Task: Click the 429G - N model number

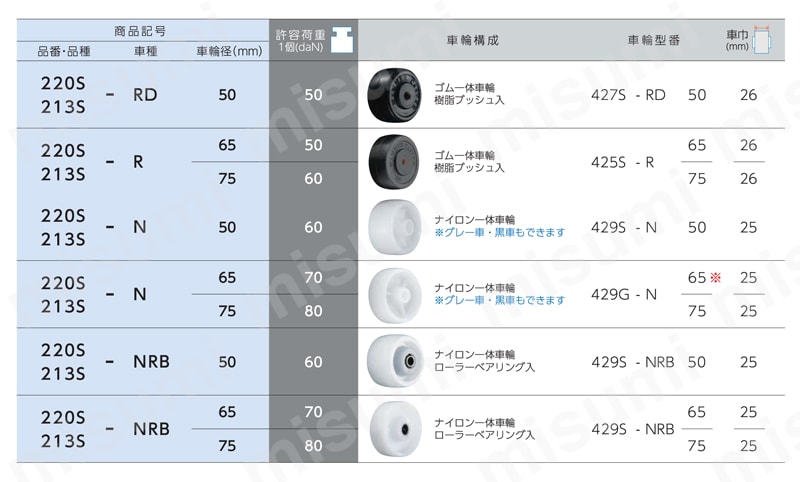Action: 623,294
